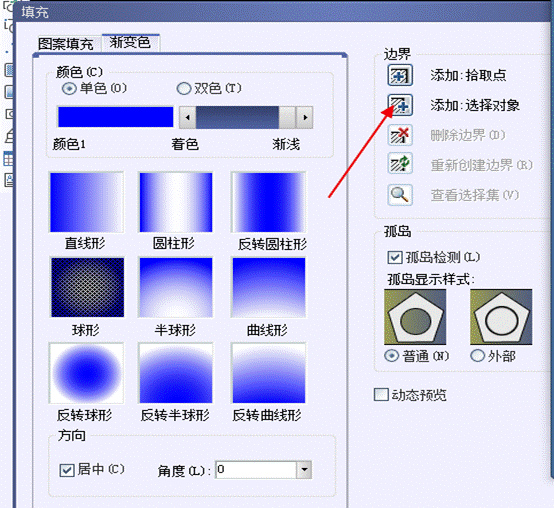This screenshot has width=554, height=508.
Task: Click the Recreate Boundary (重新创建边界) icon
Action: pyautogui.click(x=400, y=164)
